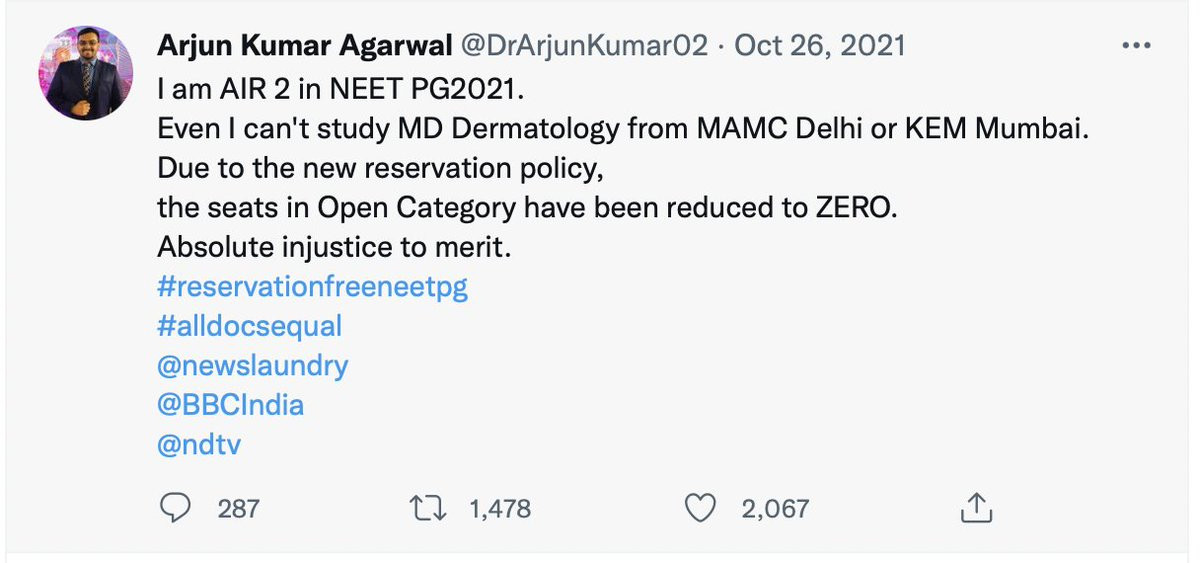Click the line 'I am AIR 2 in NEET PG2021.'
Screen dimensions: 1200x563
coord(340,89)
